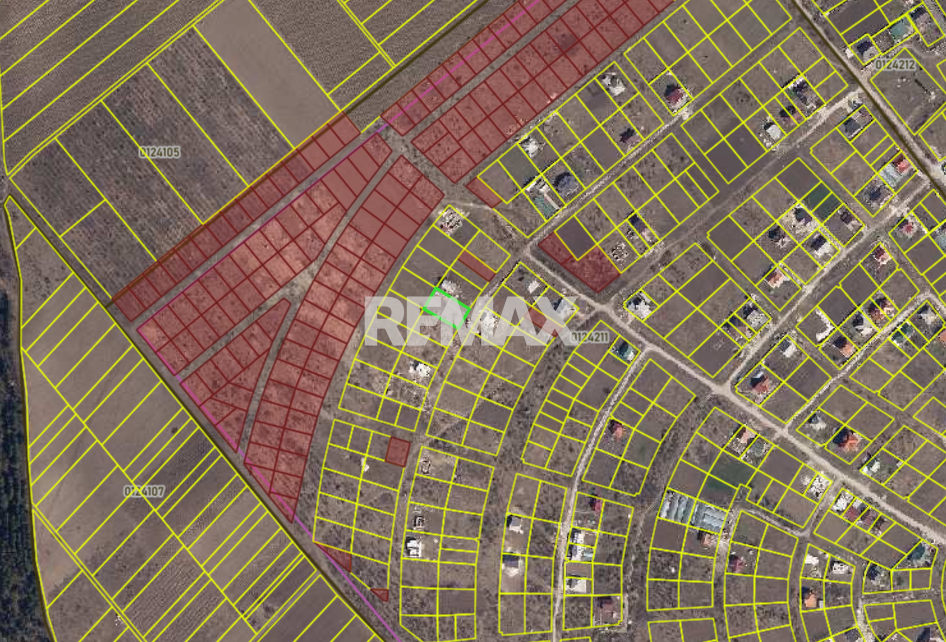Image resolution: width=946 pixels, height=642 pixels.
Task: Click the teal-roofed house near label 0124211
Action: 623,351
